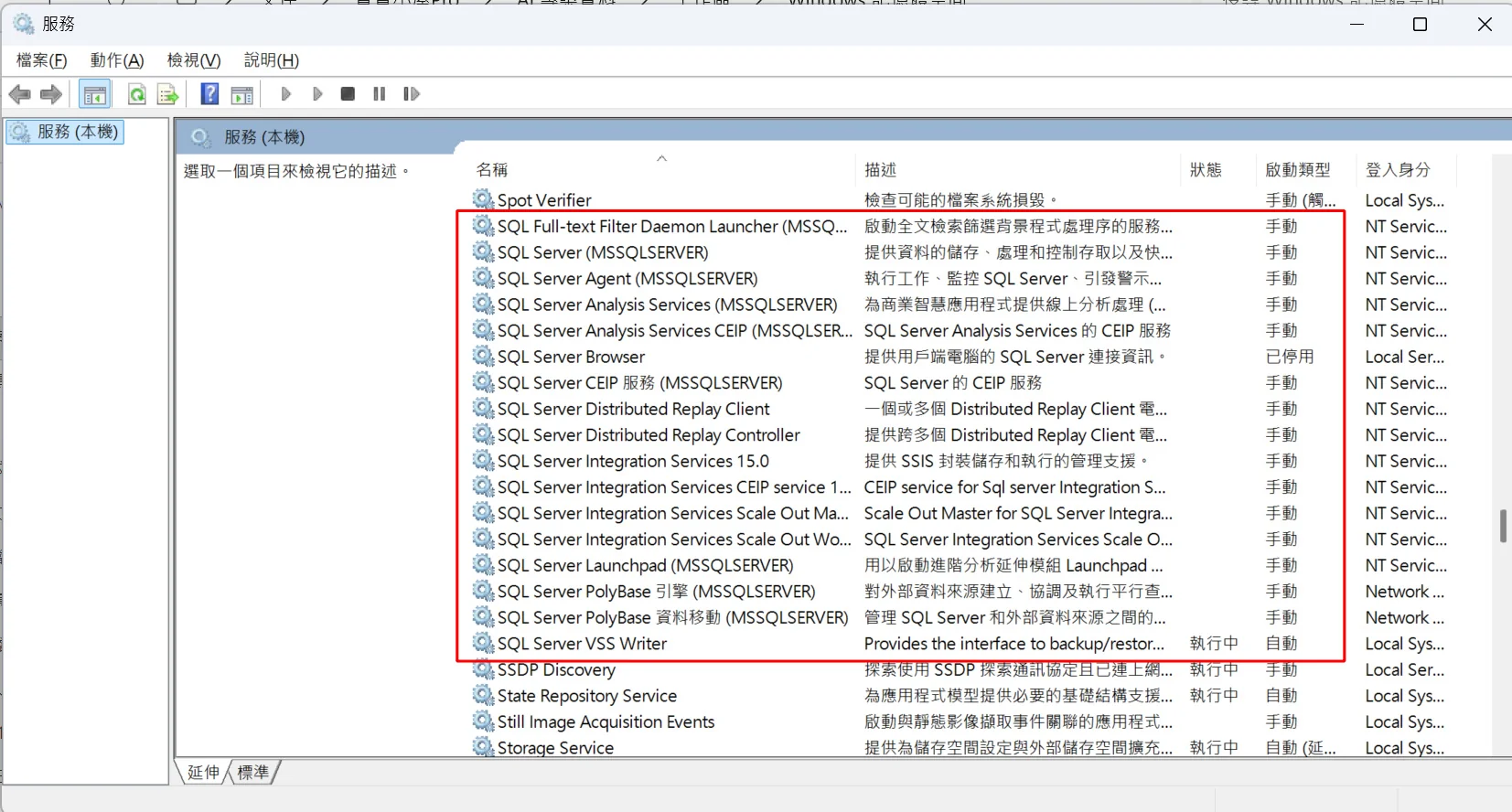Click the Stop Service square icon
Viewport: 1512px width, 812px height.
[348, 93]
